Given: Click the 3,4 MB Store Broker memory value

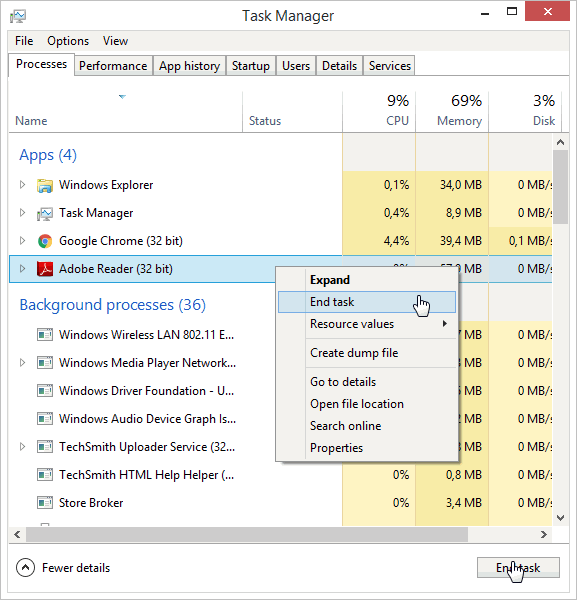Looking at the screenshot, I should pyautogui.click(x=464, y=503).
